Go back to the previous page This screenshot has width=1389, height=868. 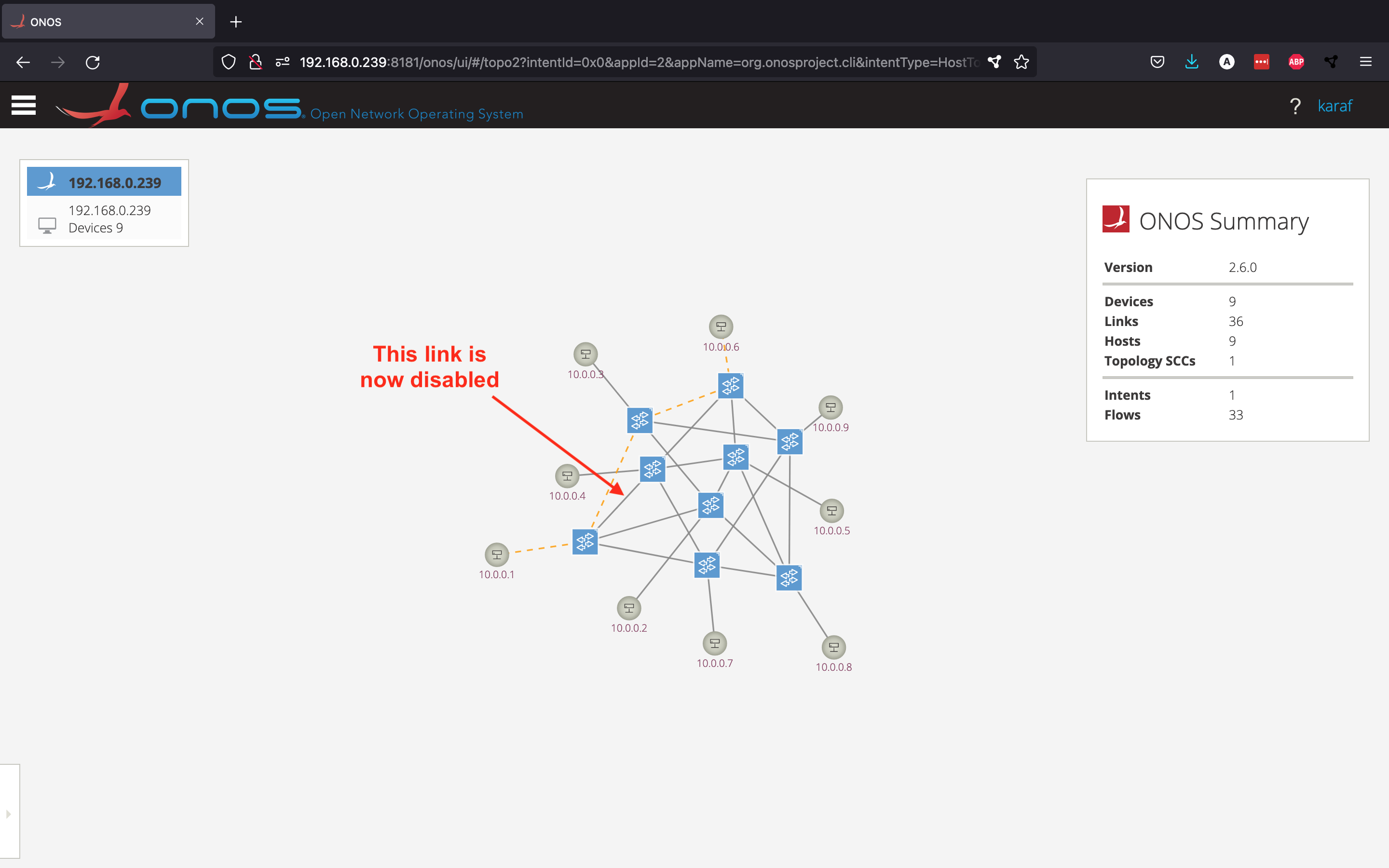(x=23, y=62)
